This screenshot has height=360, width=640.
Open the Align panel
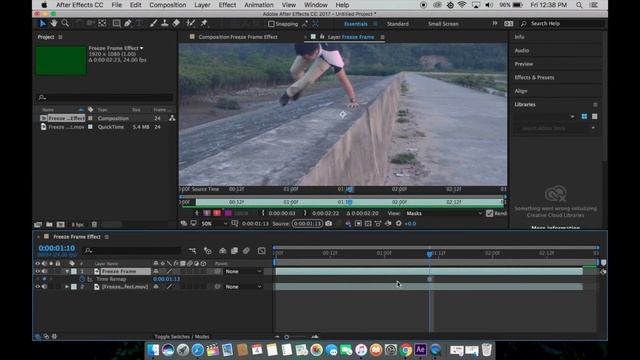[521, 91]
